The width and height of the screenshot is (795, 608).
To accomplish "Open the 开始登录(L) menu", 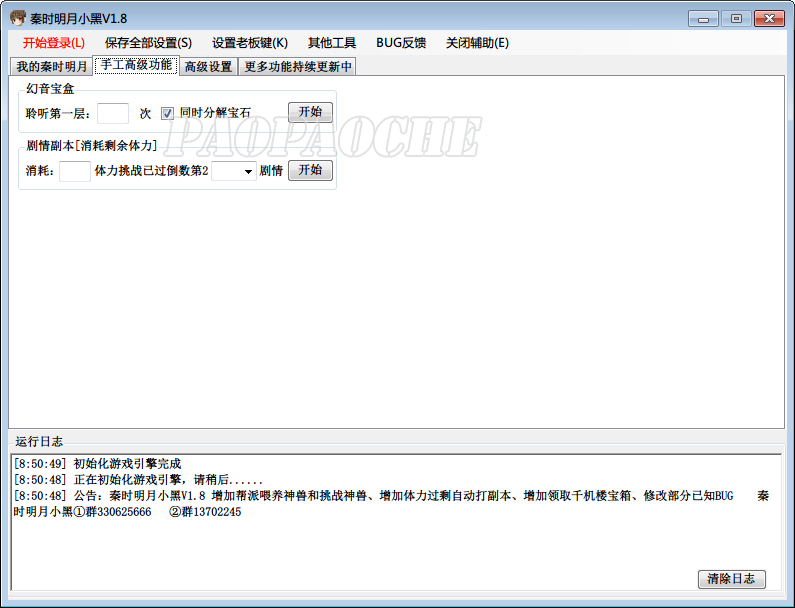I will click(x=54, y=43).
